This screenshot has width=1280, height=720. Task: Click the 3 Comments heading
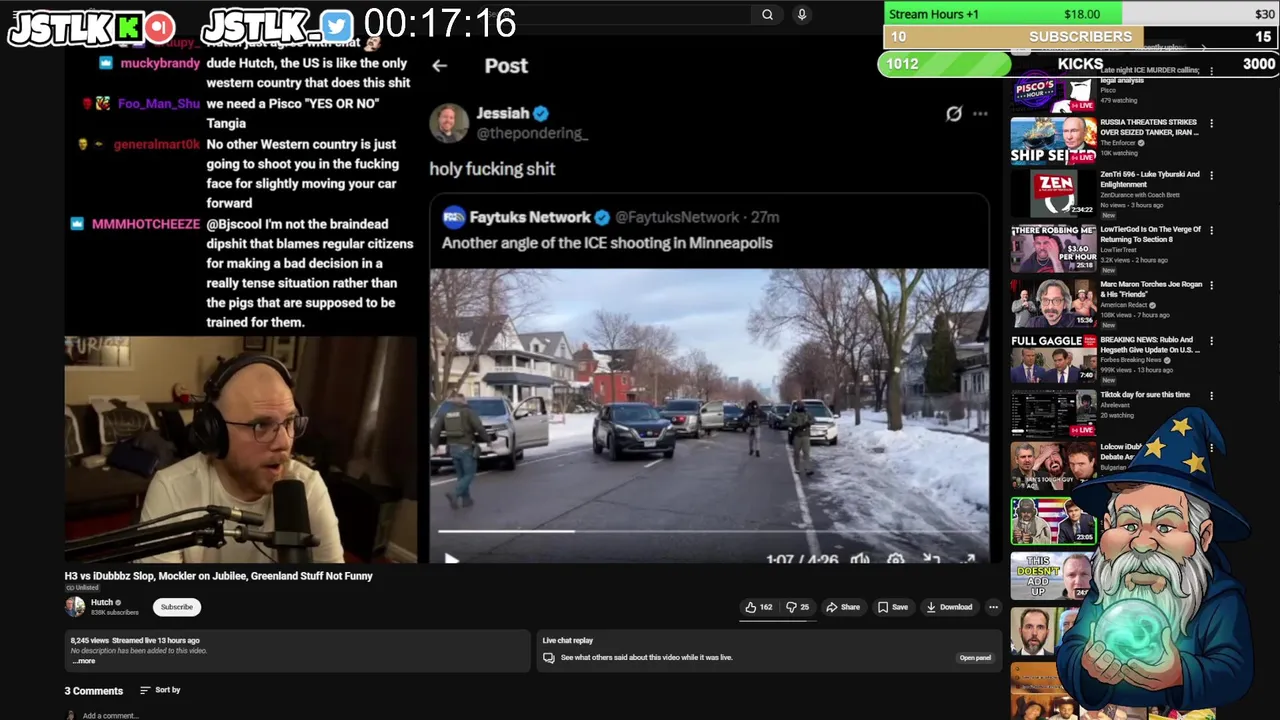coord(94,691)
